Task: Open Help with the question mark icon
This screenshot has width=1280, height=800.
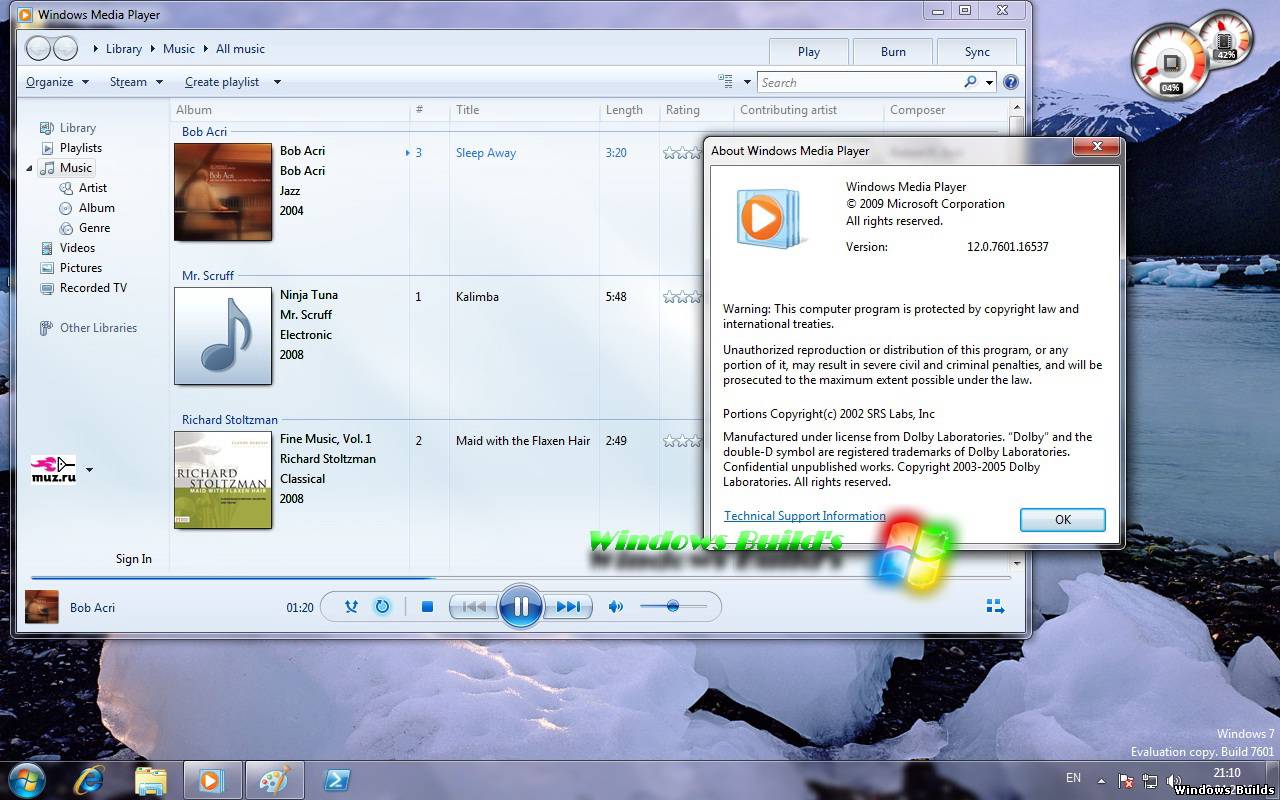Action: point(1011,82)
